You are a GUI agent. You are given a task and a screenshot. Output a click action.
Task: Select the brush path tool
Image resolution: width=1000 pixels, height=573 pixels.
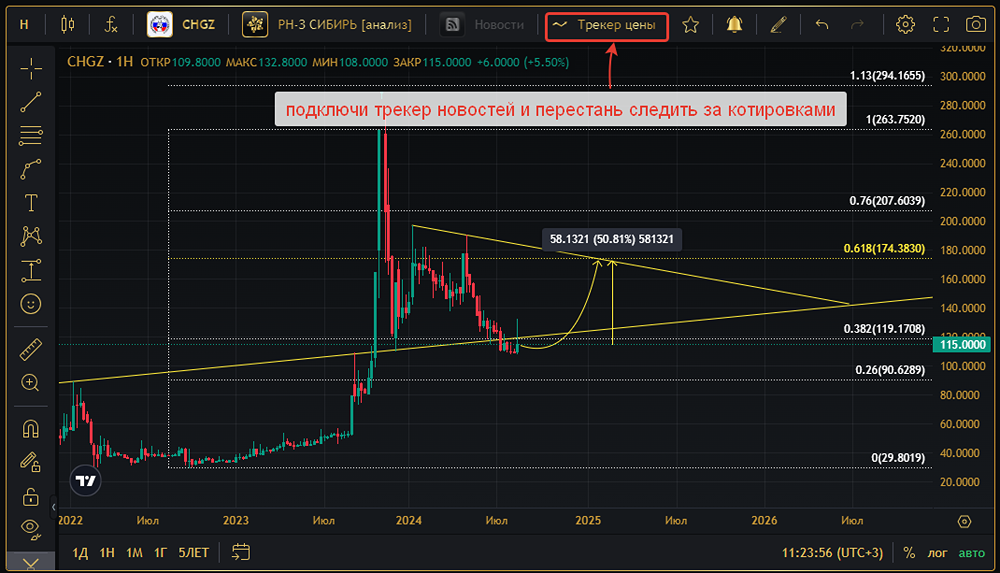coord(31,169)
